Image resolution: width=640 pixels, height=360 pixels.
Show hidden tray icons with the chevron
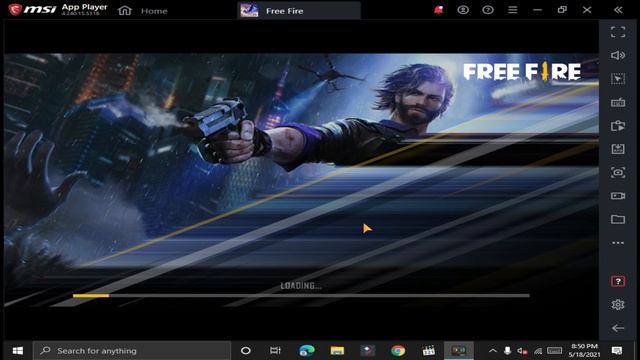point(493,351)
